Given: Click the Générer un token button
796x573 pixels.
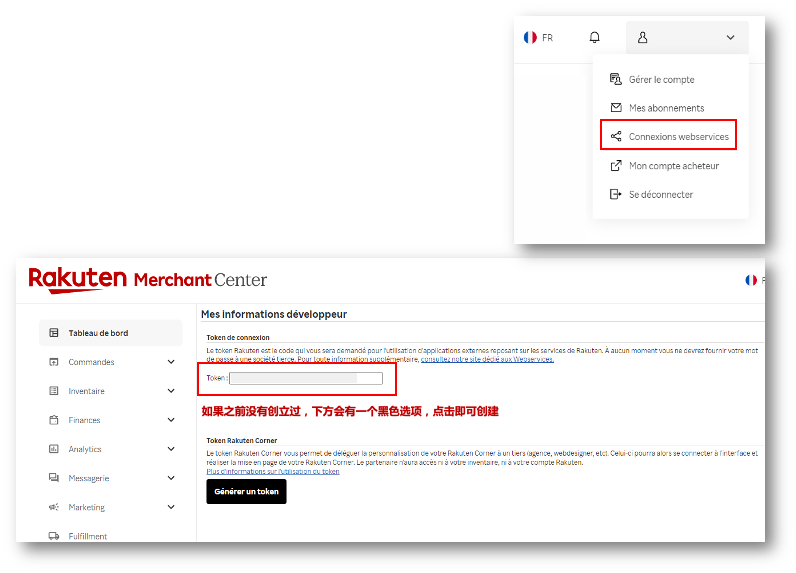Looking at the screenshot, I should 246,491.
